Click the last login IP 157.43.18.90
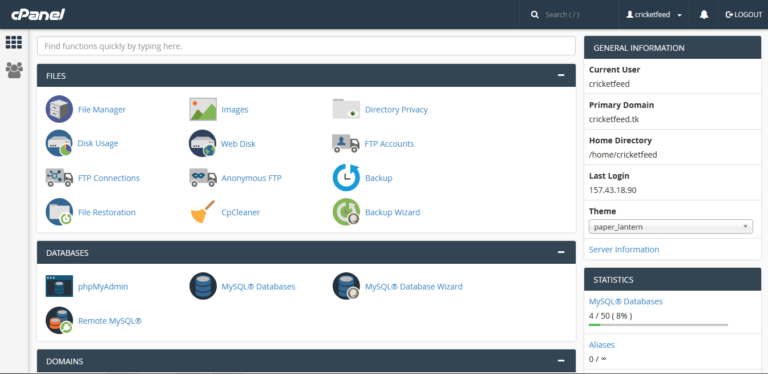The height and width of the screenshot is (374, 768). [612, 190]
